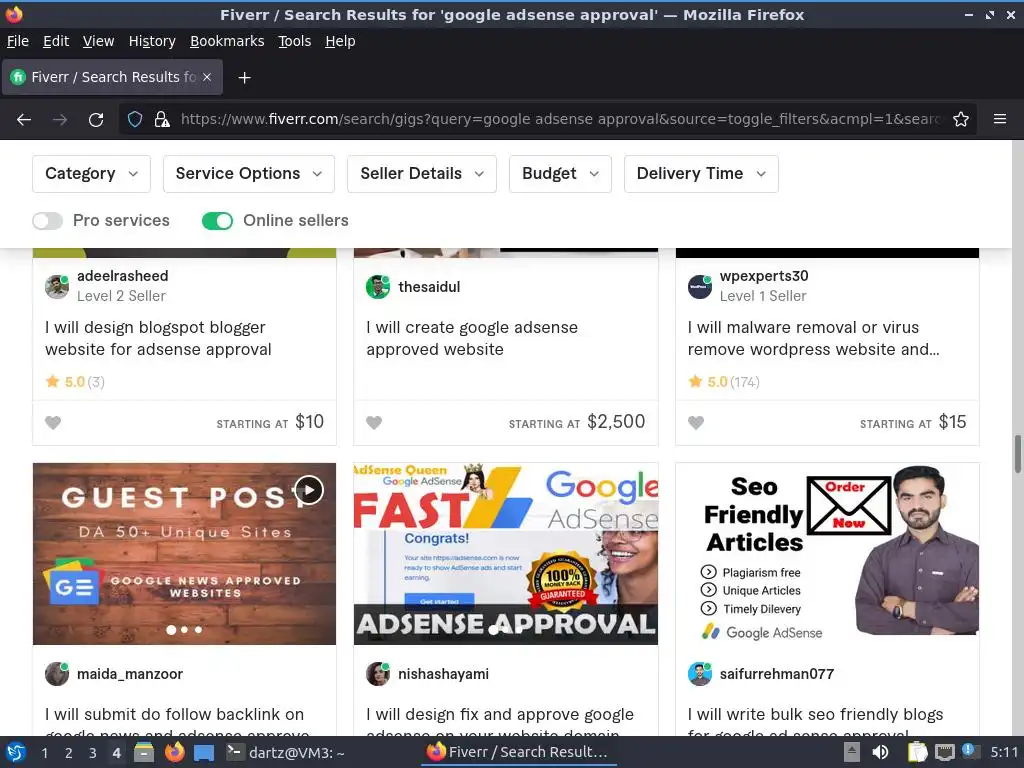The height and width of the screenshot is (768, 1024).
Task: Open Seo Friendly Articles gig thumbnail
Action: click(x=827, y=554)
